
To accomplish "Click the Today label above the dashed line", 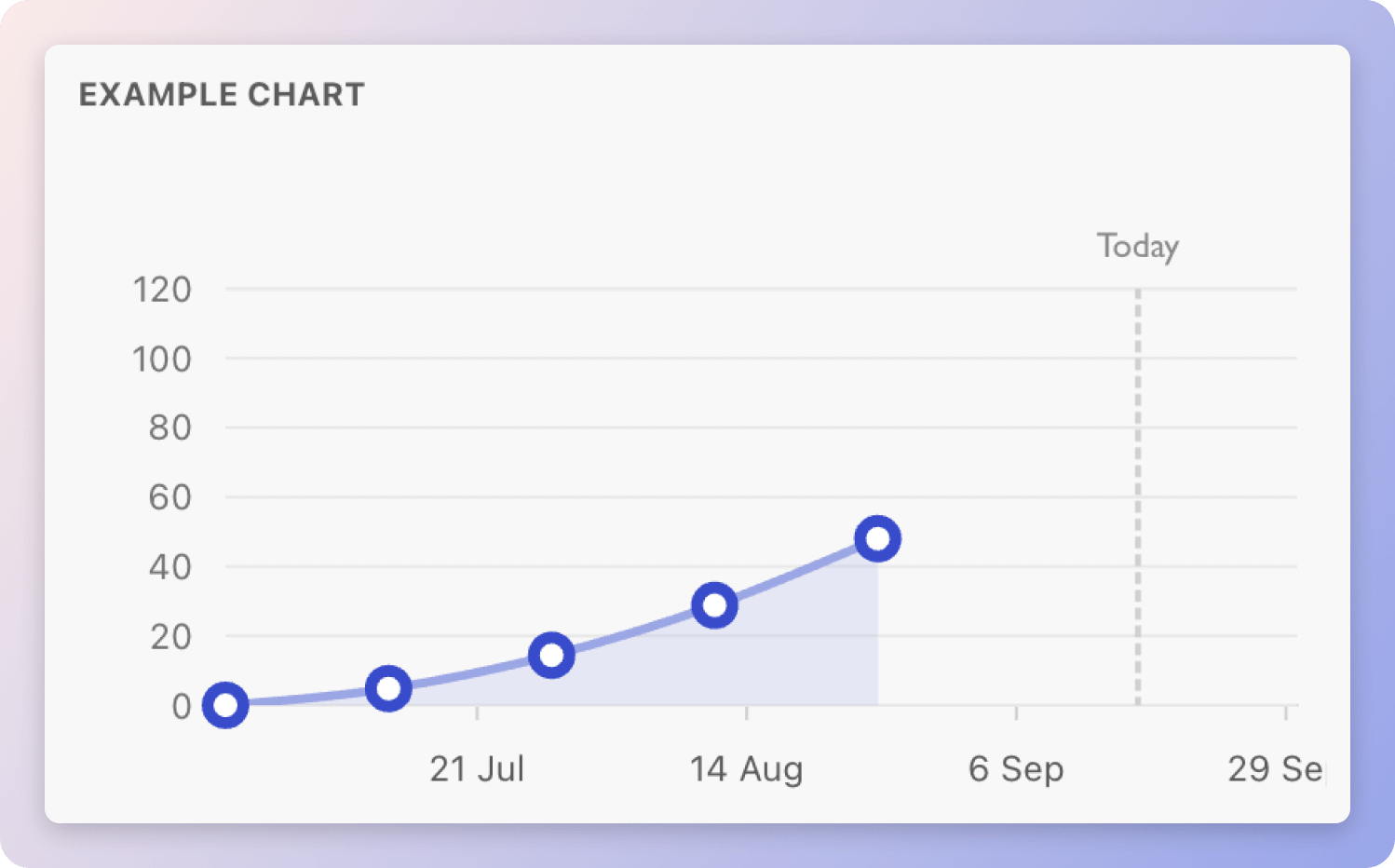I will point(1137,247).
